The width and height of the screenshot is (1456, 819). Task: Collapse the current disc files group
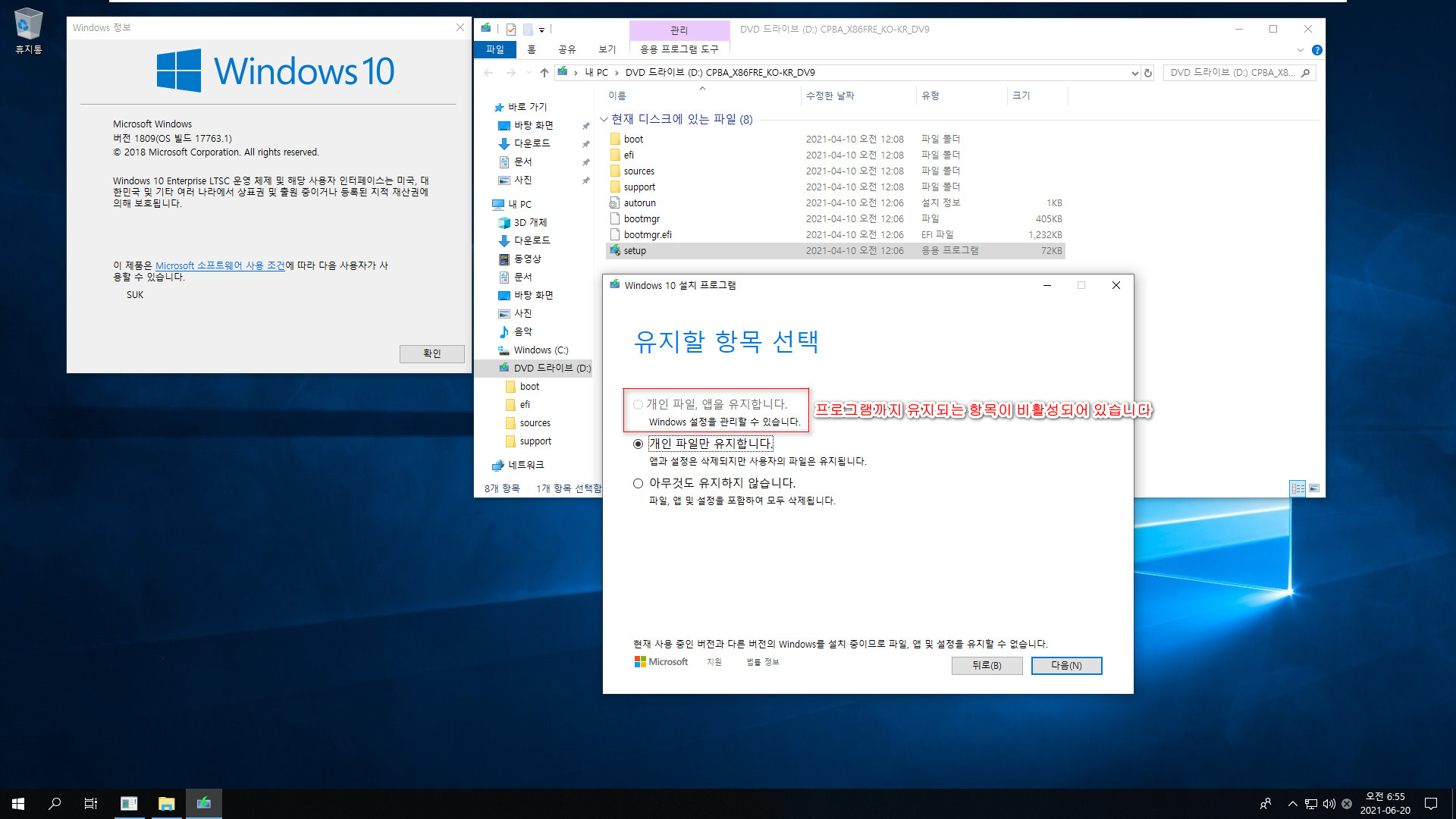[604, 119]
